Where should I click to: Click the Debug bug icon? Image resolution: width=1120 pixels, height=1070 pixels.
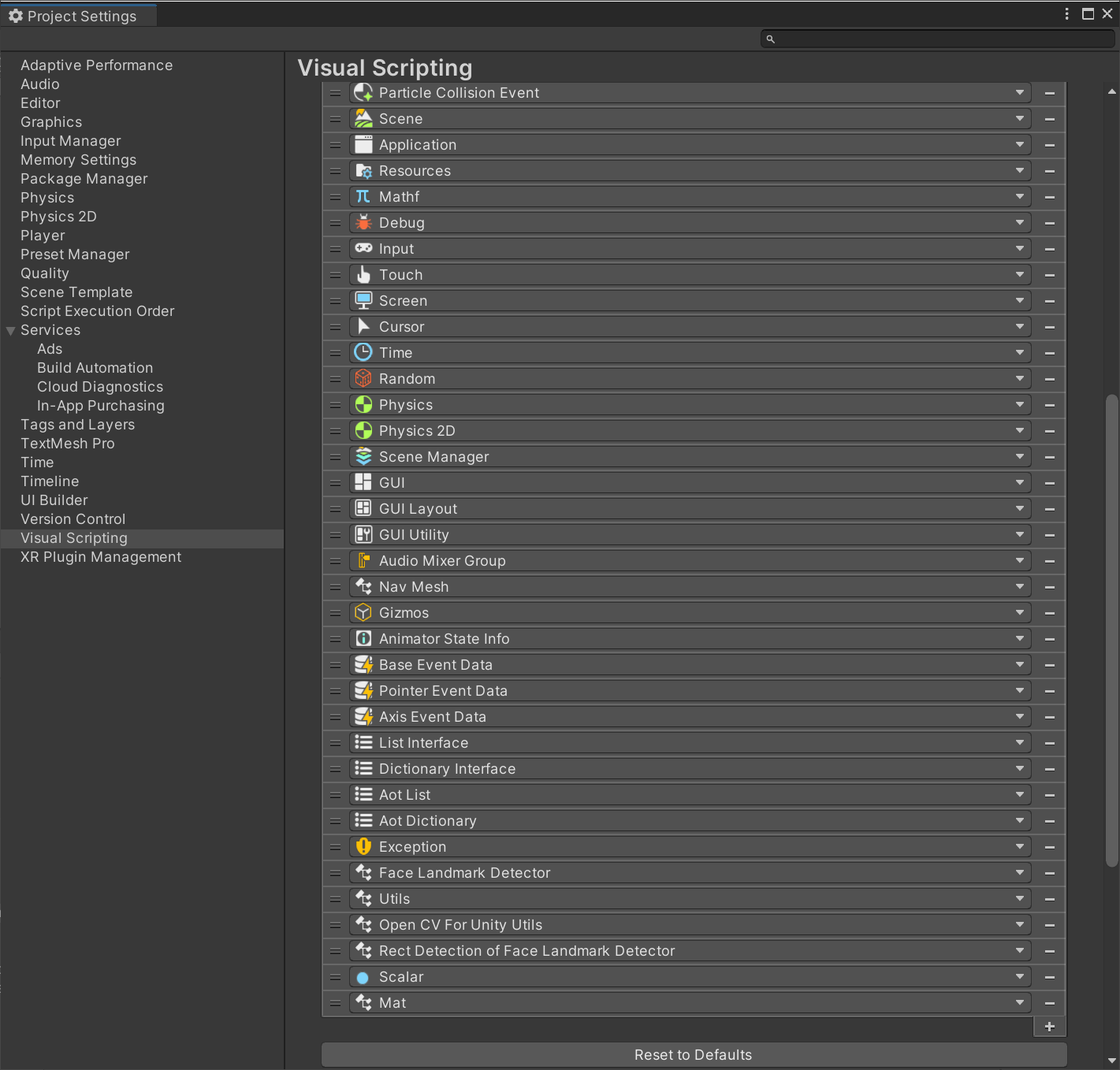pos(363,223)
